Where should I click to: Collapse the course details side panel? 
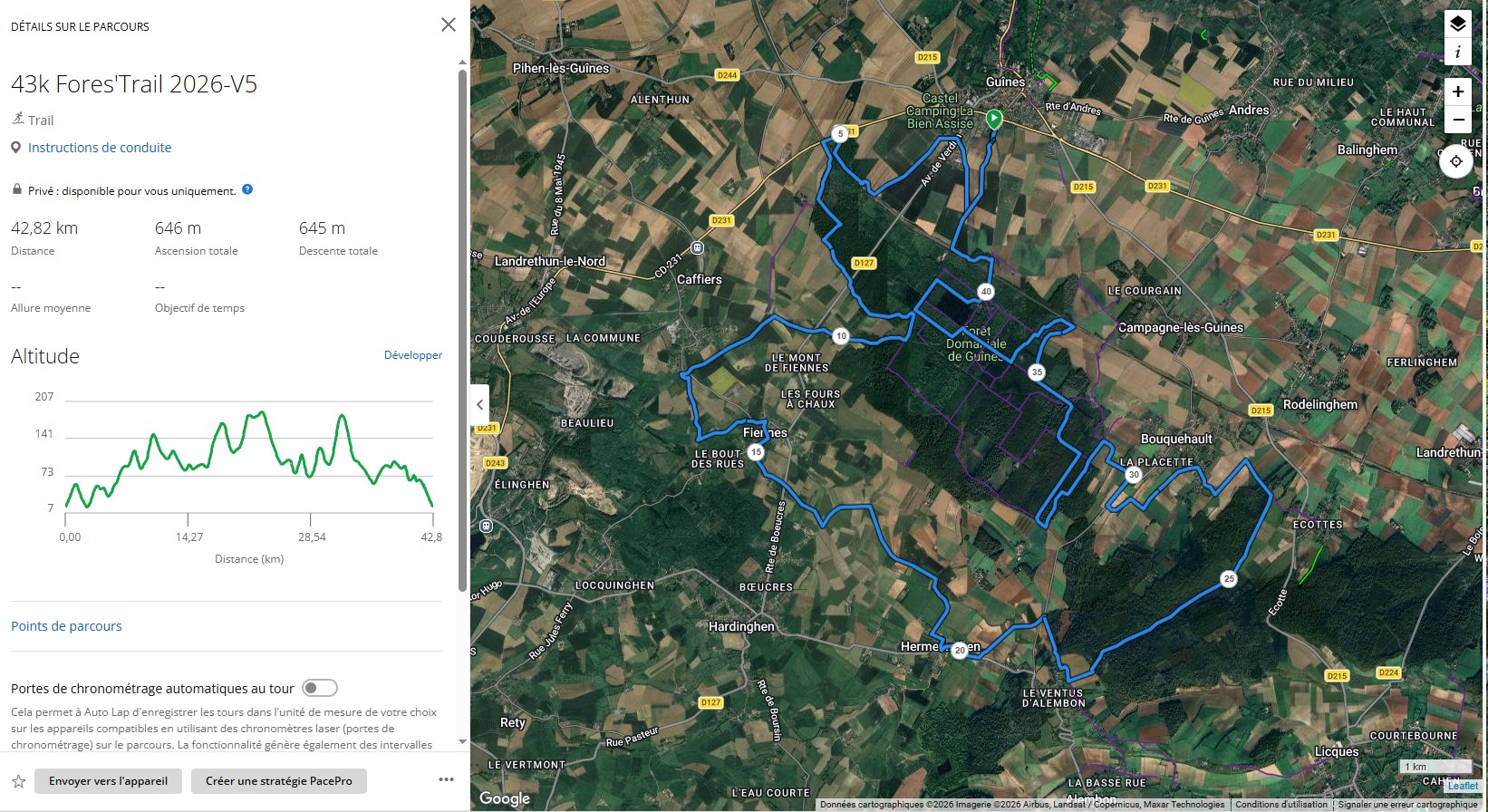[480, 405]
